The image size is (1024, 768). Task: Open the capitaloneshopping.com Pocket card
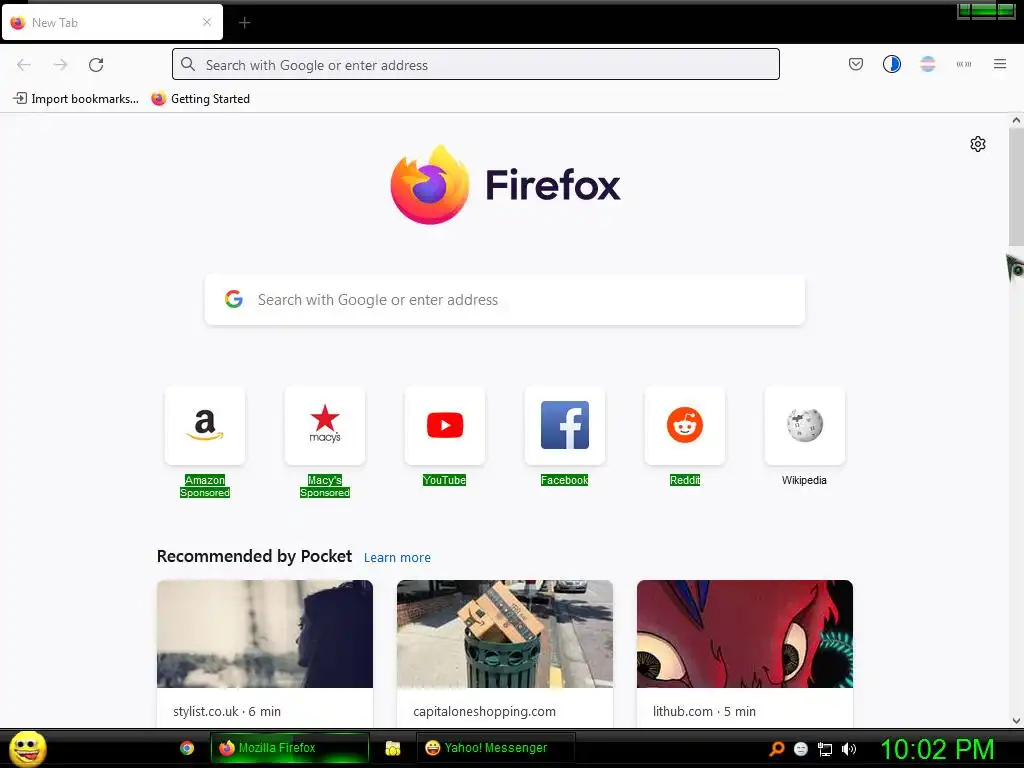point(505,653)
